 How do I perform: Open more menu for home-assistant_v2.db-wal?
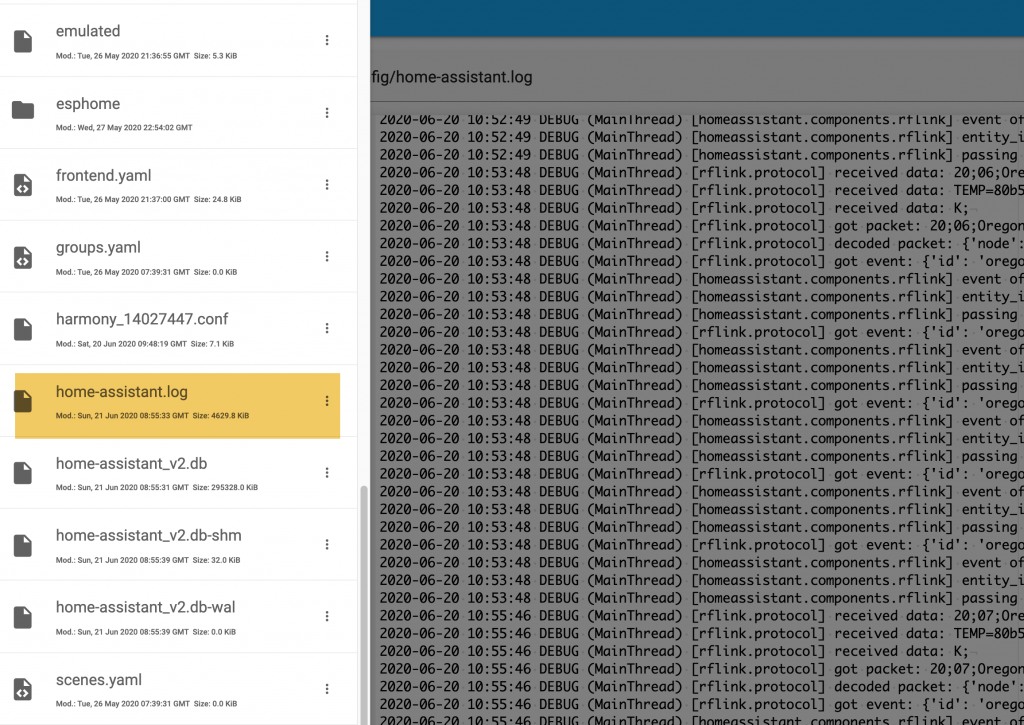point(327,617)
